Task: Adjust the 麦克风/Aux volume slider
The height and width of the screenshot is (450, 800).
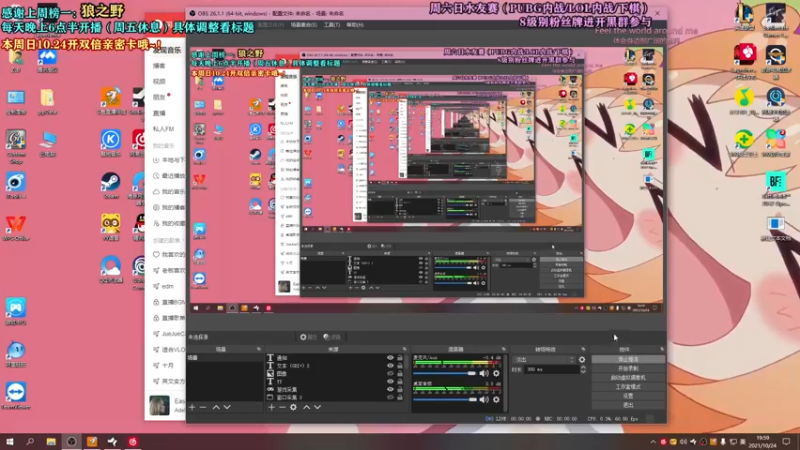Action: point(445,373)
